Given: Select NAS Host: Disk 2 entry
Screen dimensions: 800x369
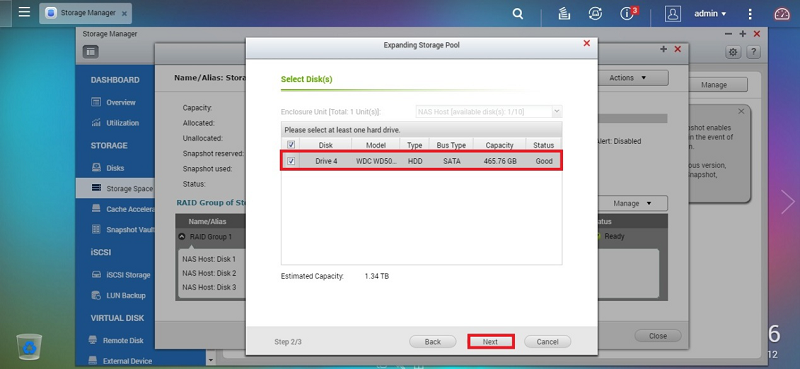Looking at the screenshot, I should pos(209,273).
